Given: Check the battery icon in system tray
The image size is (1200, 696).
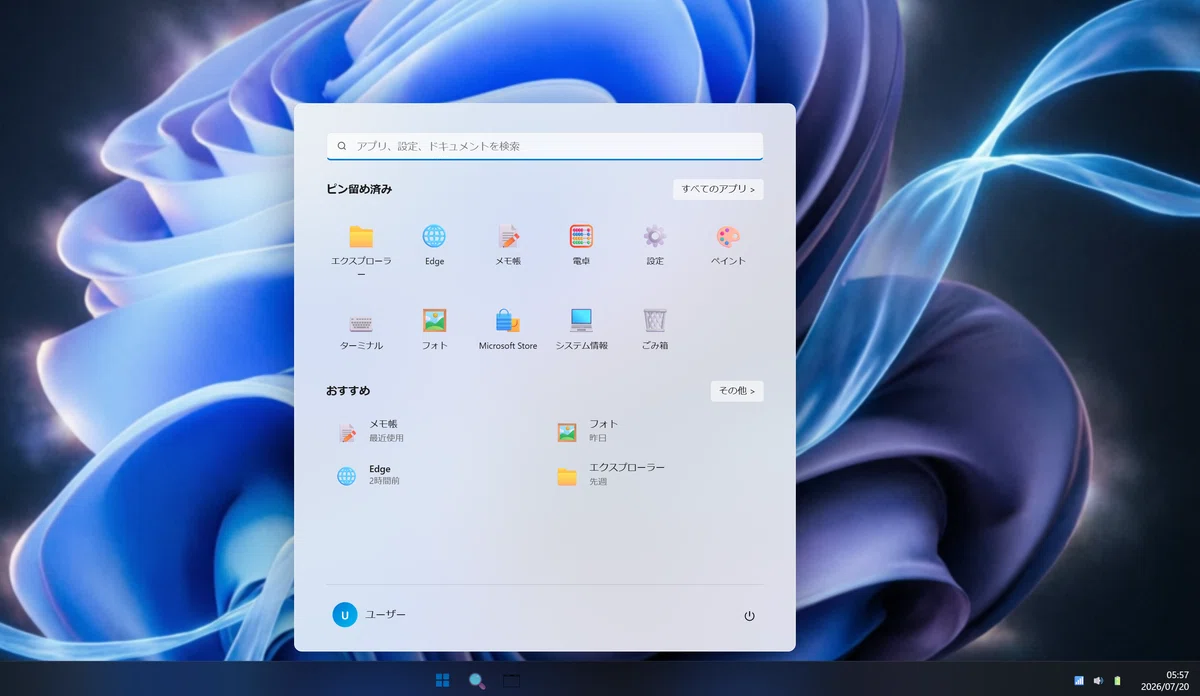Looking at the screenshot, I should (1118, 681).
